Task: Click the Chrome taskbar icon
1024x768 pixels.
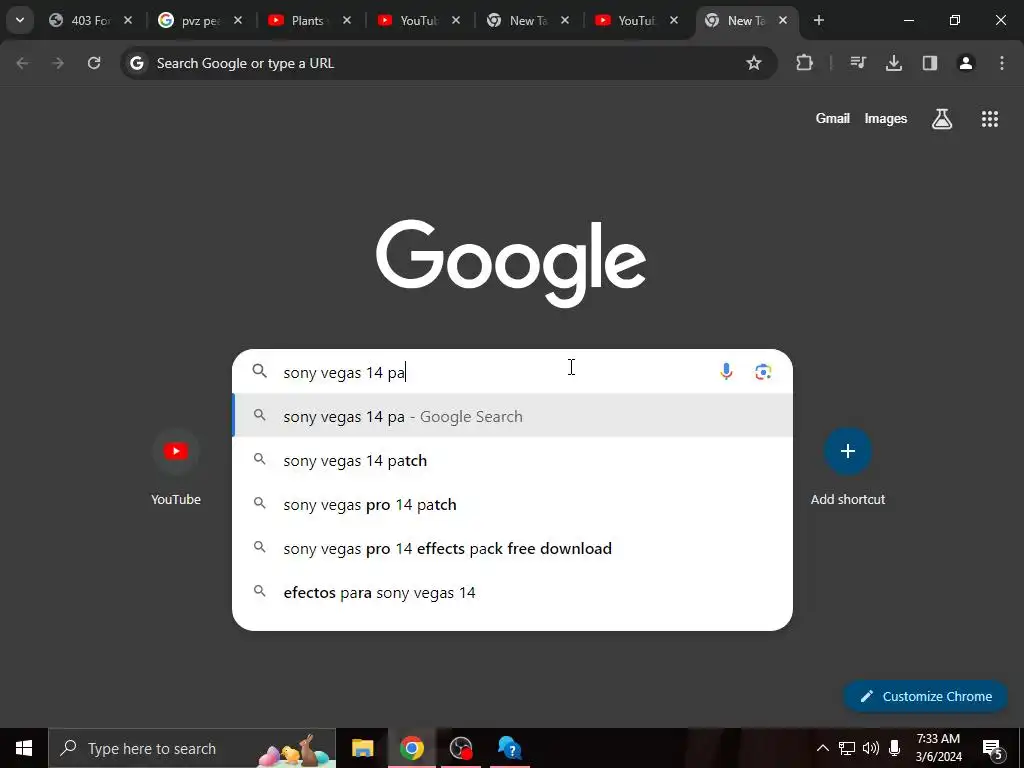Action: coord(411,748)
